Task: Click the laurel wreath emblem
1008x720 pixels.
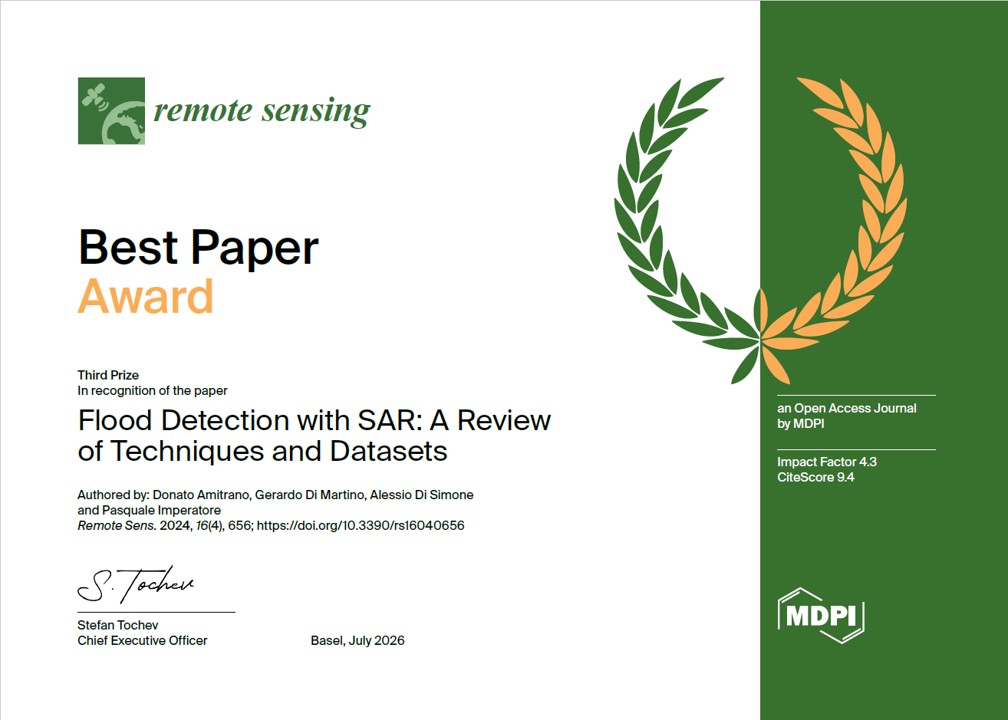Action: point(760,230)
